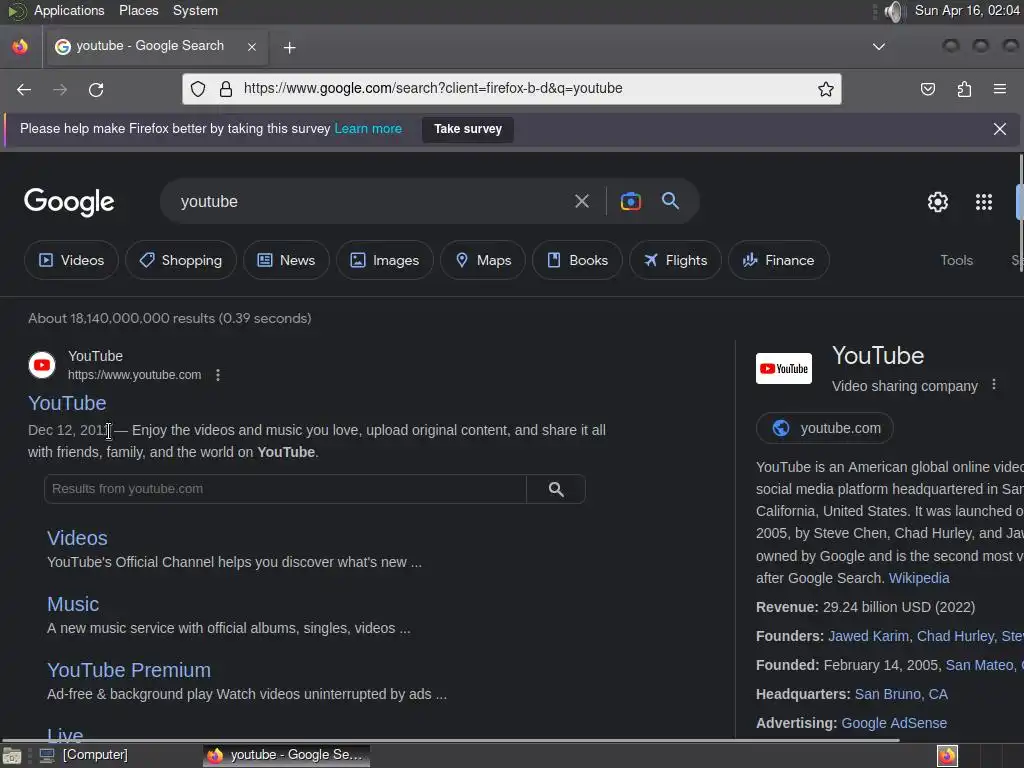1024x768 pixels.
Task: Go back to the previous page
Action: [24, 89]
